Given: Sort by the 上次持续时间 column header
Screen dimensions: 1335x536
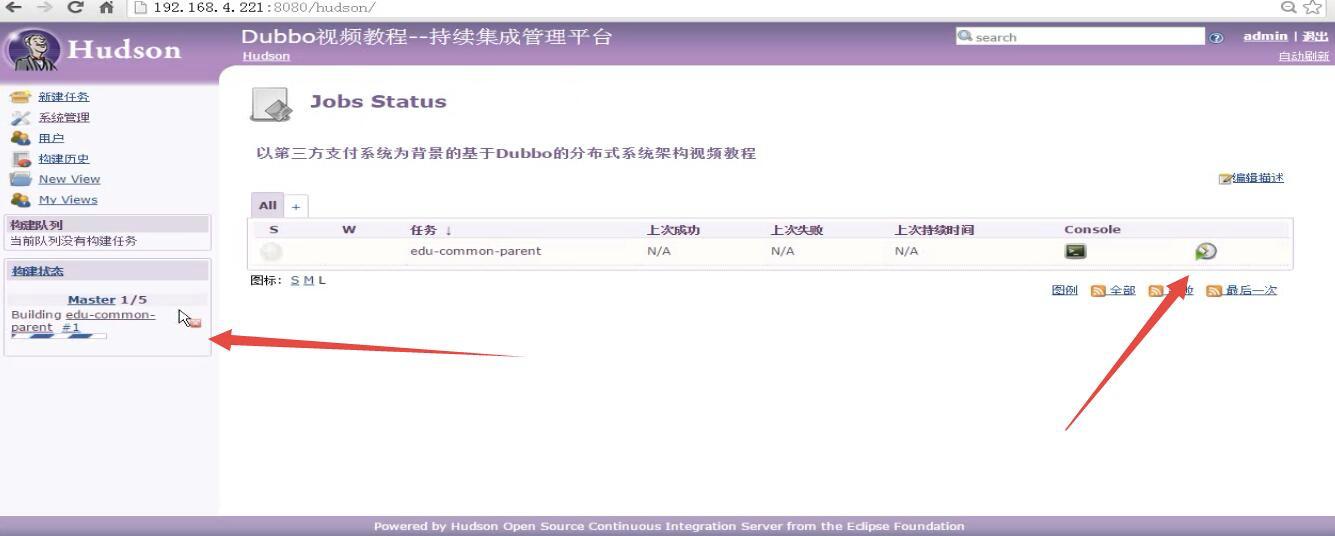Looking at the screenshot, I should click(x=934, y=230).
